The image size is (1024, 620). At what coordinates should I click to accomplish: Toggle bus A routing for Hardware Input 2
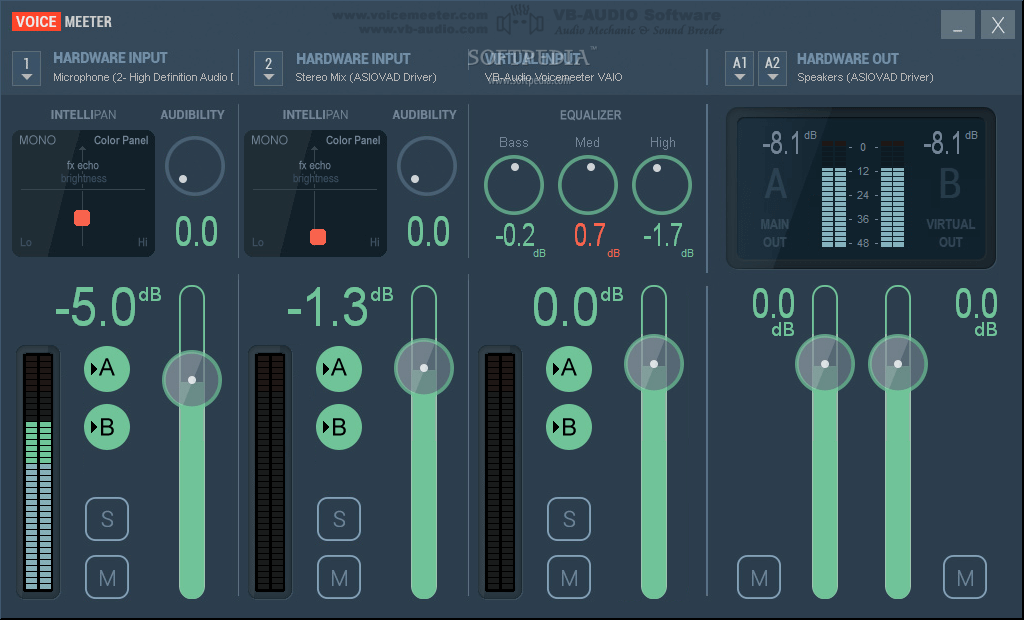(x=339, y=369)
